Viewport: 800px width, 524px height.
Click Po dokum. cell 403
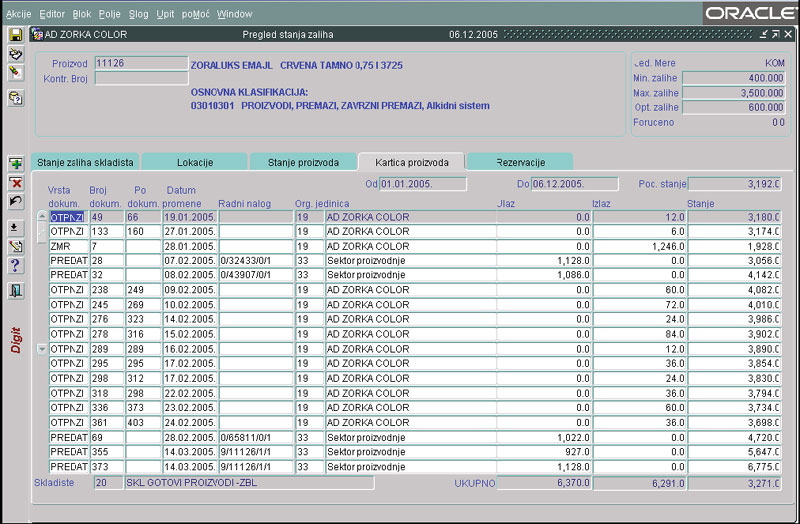tap(143, 423)
